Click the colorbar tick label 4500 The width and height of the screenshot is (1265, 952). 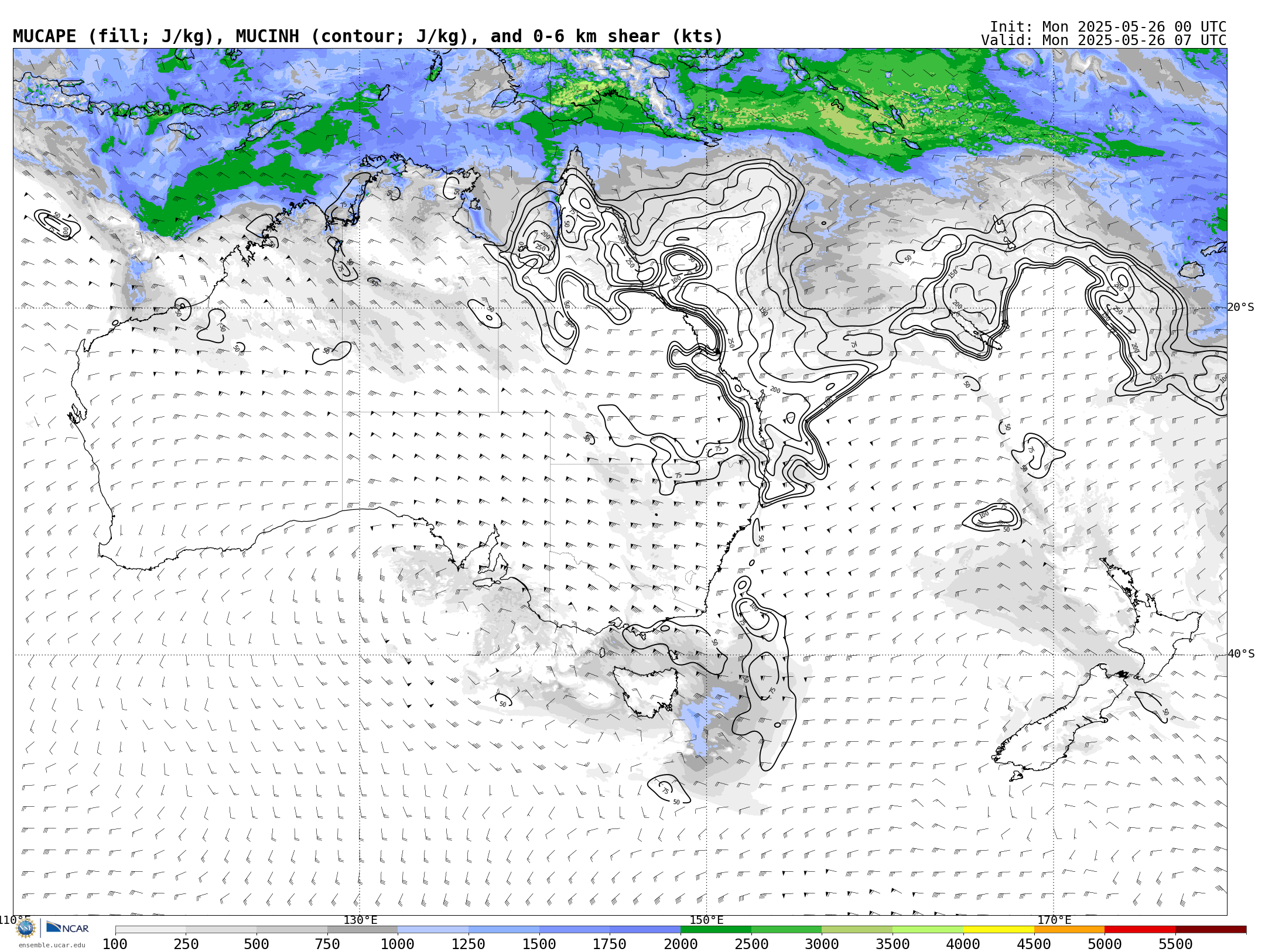point(1034,944)
